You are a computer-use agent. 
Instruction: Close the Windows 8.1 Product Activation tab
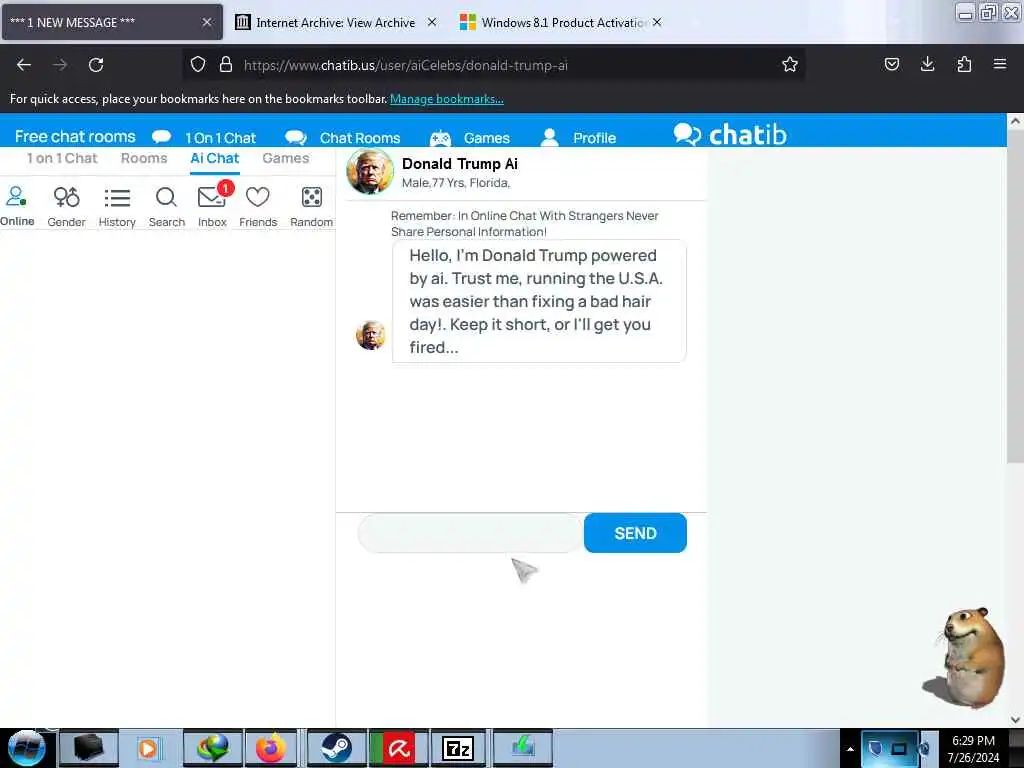pos(657,22)
